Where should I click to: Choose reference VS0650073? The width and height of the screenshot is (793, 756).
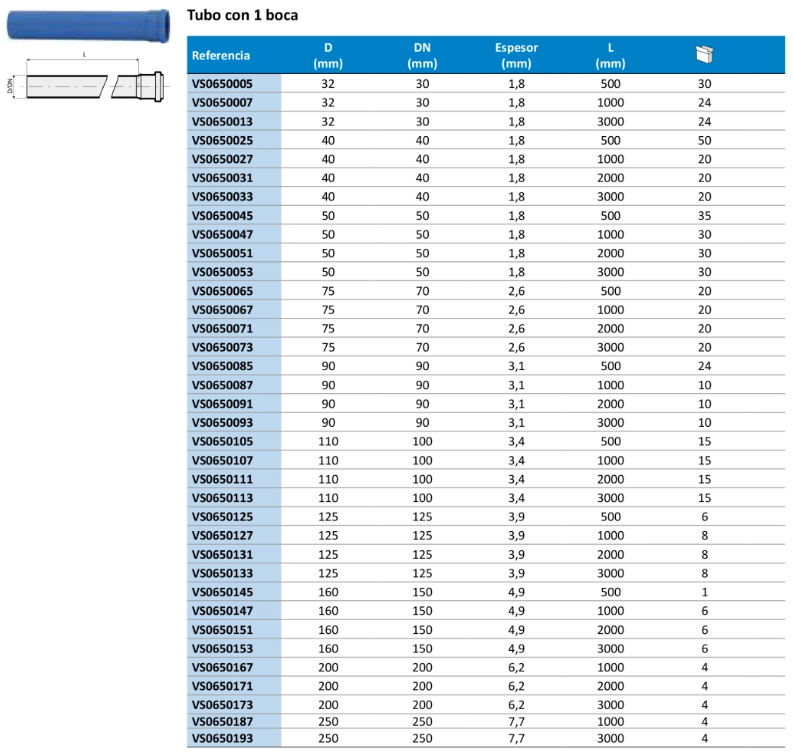pos(222,346)
